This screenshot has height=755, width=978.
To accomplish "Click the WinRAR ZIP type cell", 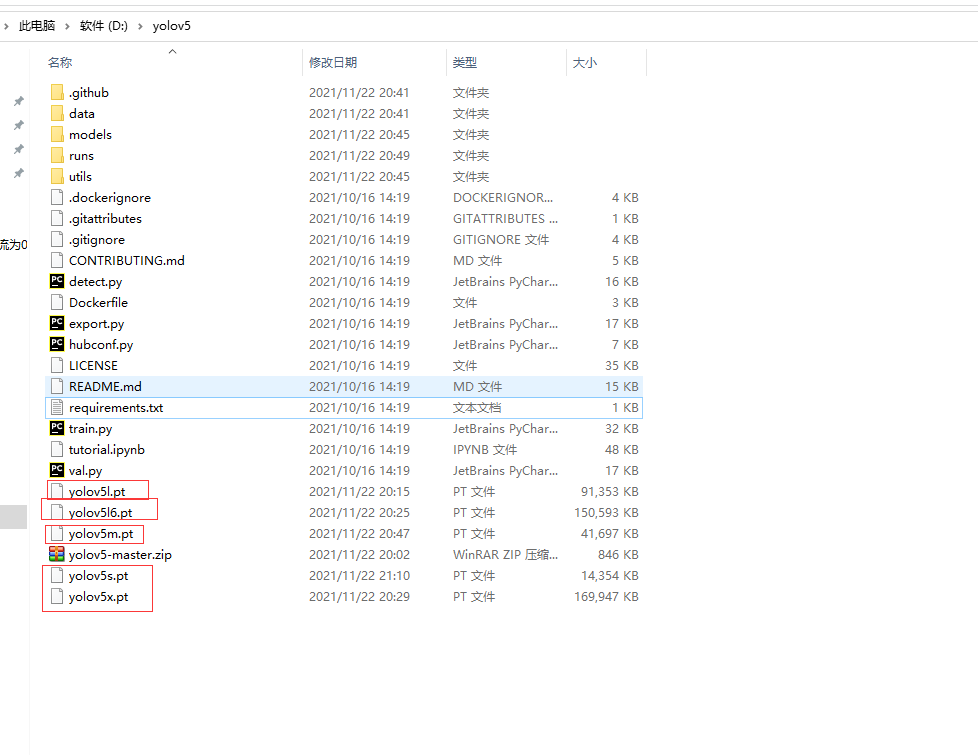I will coord(505,554).
